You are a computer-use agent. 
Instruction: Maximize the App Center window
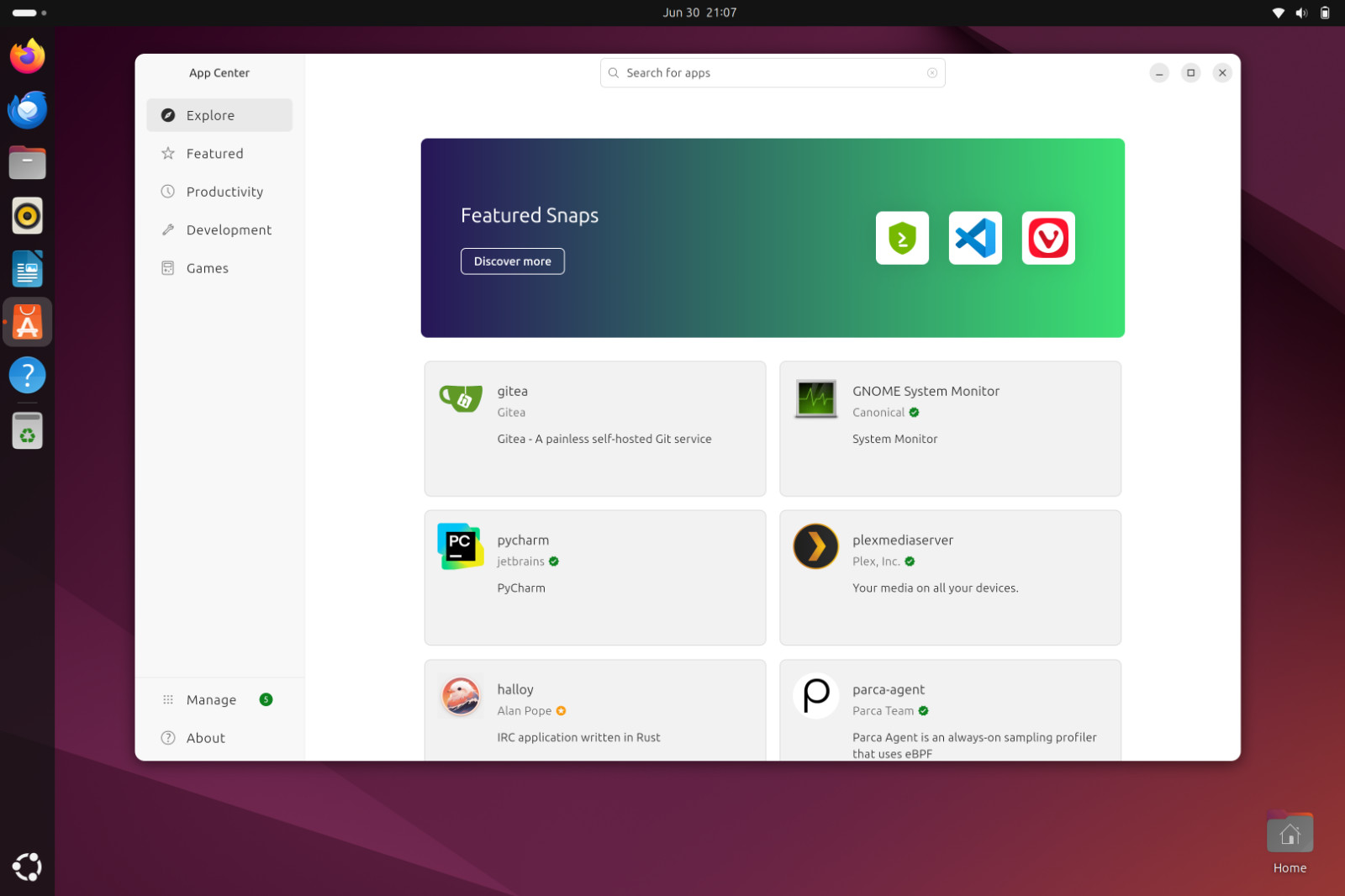(x=1191, y=73)
